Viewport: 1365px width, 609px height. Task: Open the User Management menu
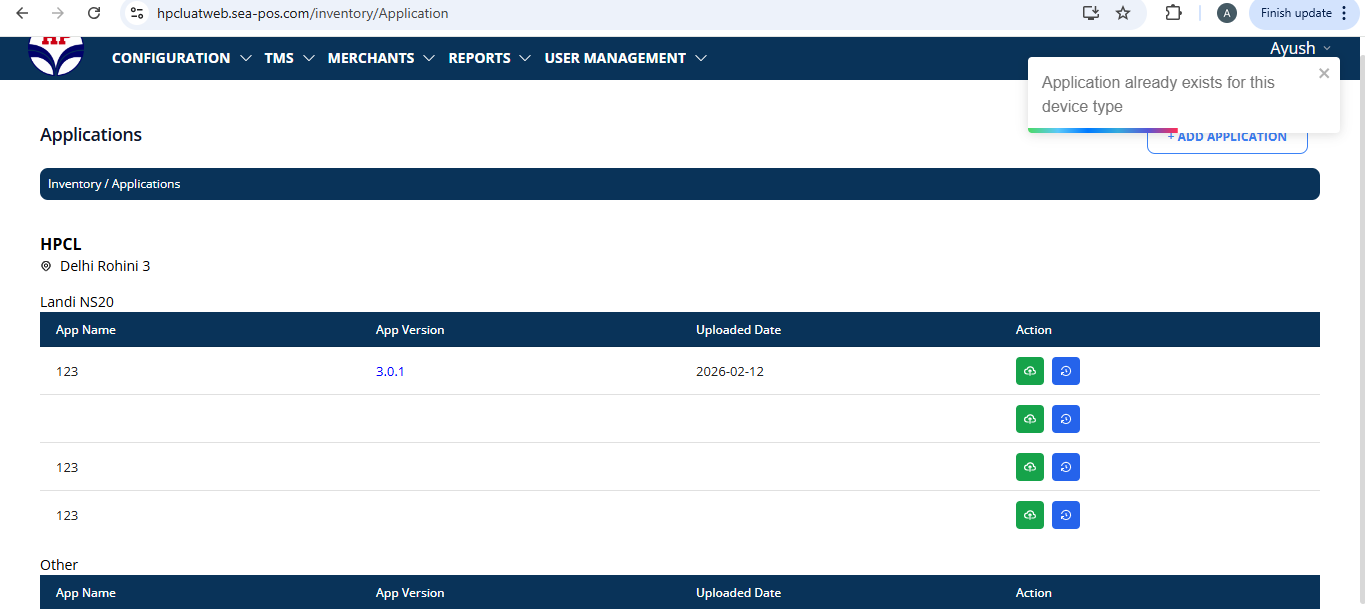(x=625, y=58)
